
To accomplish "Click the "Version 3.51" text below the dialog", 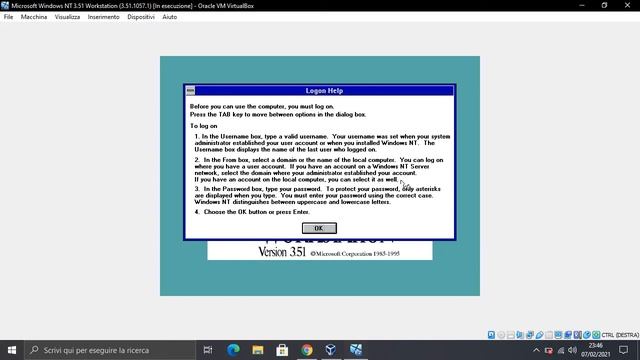I will (282, 252).
